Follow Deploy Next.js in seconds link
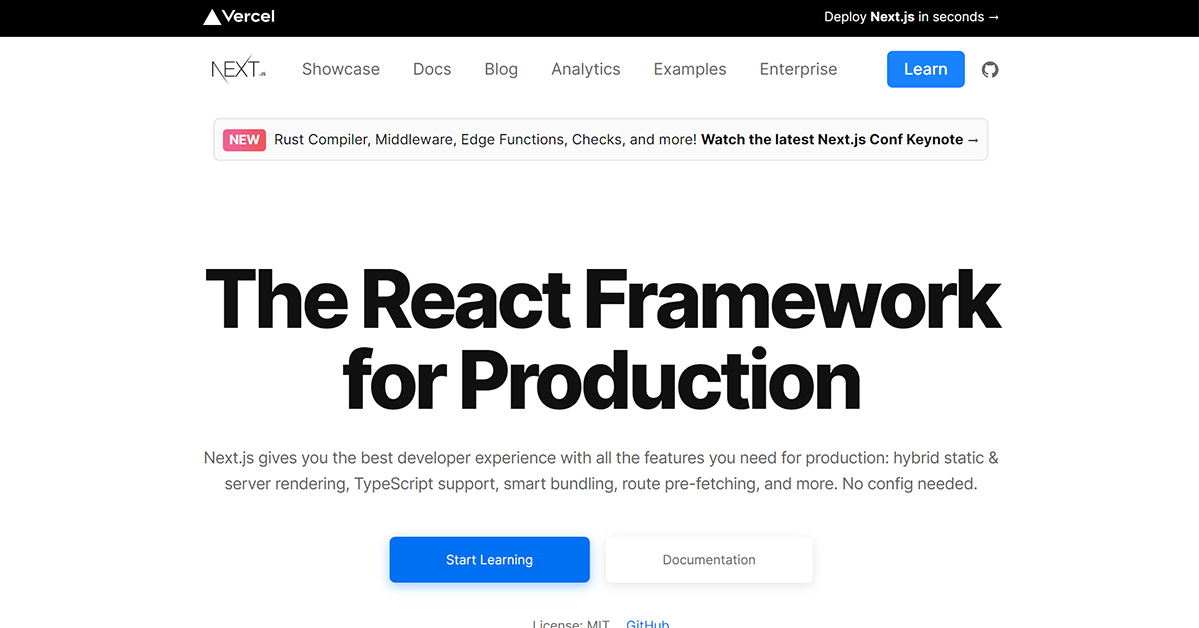This screenshot has width=1199, height=628. (x=911, y=17)
